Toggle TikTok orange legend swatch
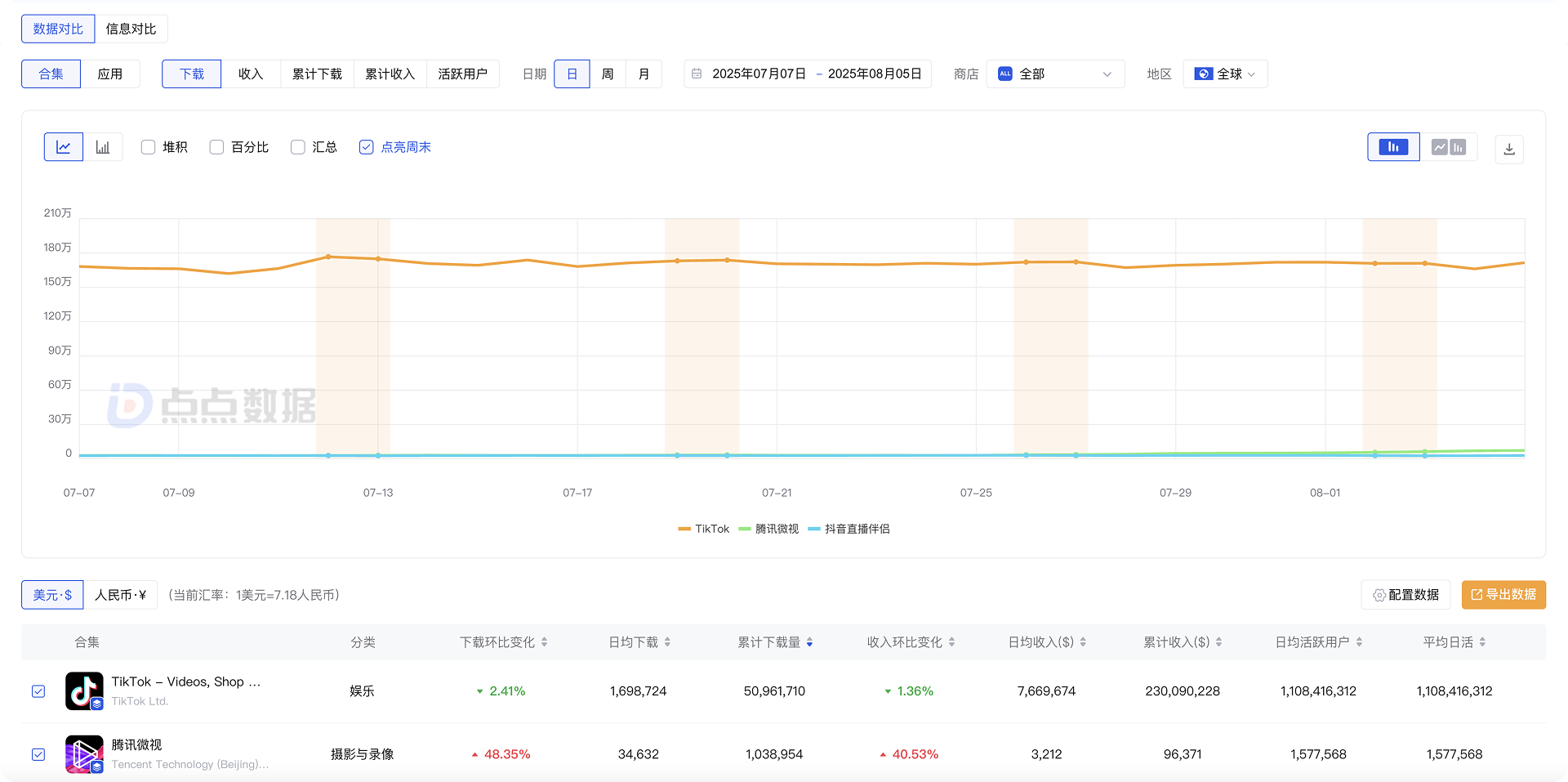 coord(684,530)
